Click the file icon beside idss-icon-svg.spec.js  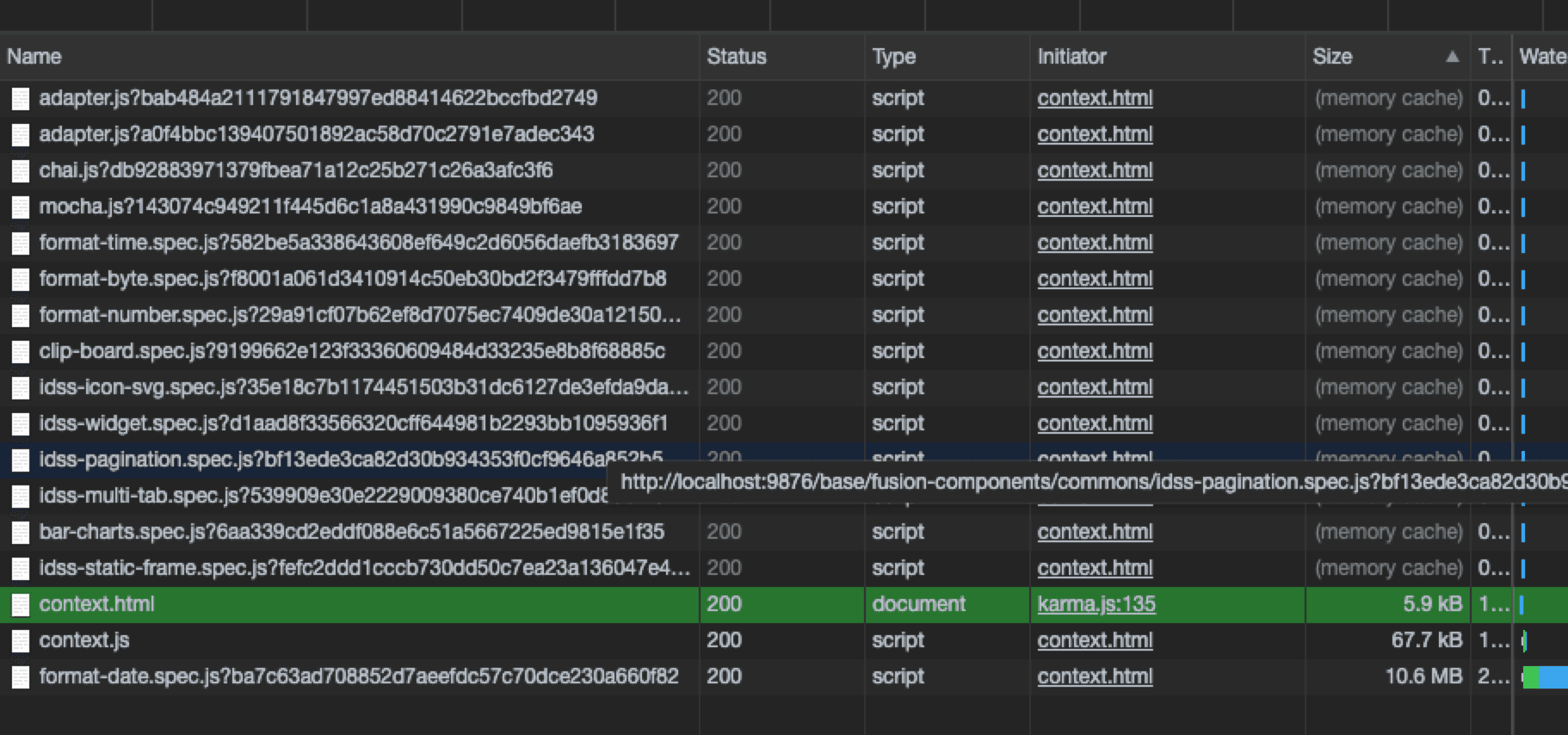coord(20,387)
